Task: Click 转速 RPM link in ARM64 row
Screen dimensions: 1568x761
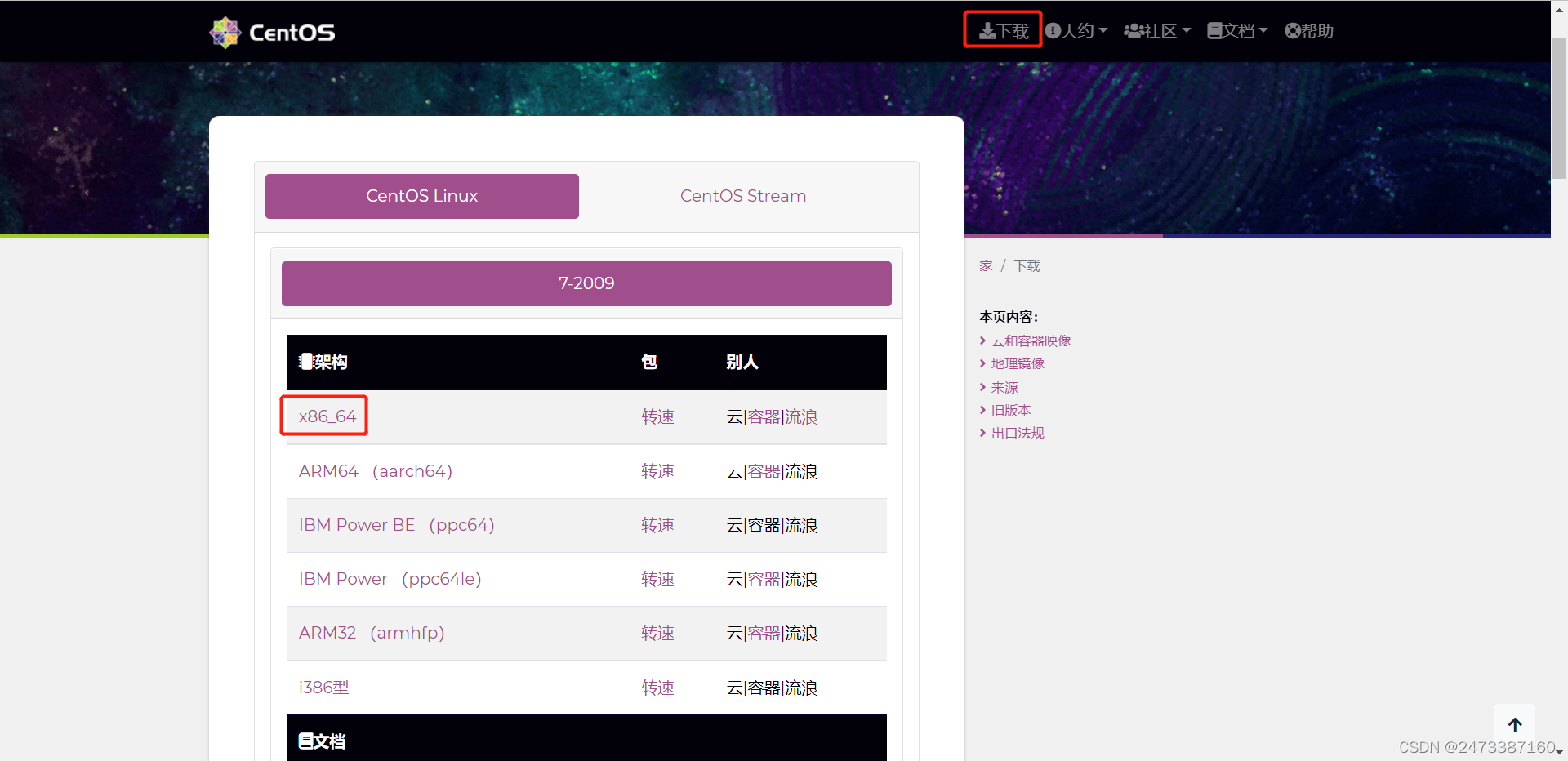Action: [x=657, y=472]
